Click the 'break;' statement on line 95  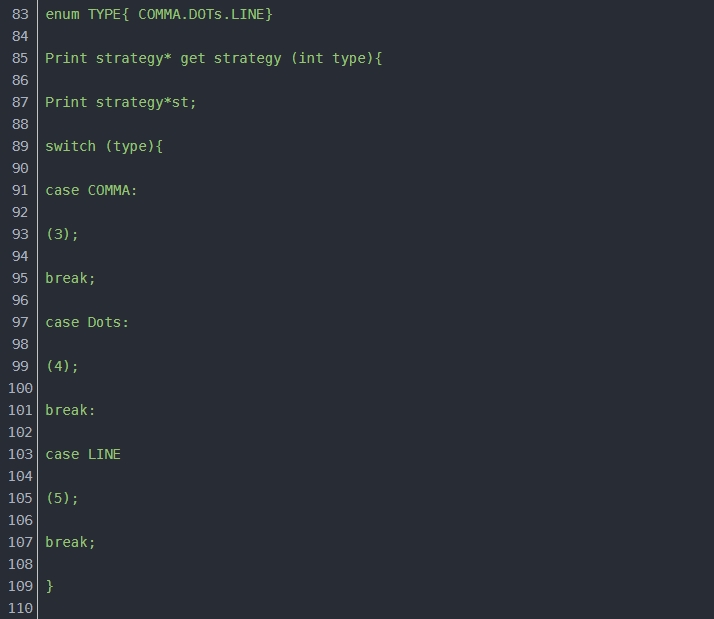(x=70, y=278)
